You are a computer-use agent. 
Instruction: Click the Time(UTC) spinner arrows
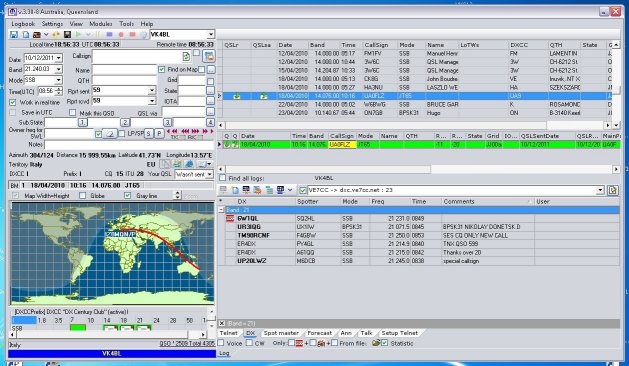(59, 92)
